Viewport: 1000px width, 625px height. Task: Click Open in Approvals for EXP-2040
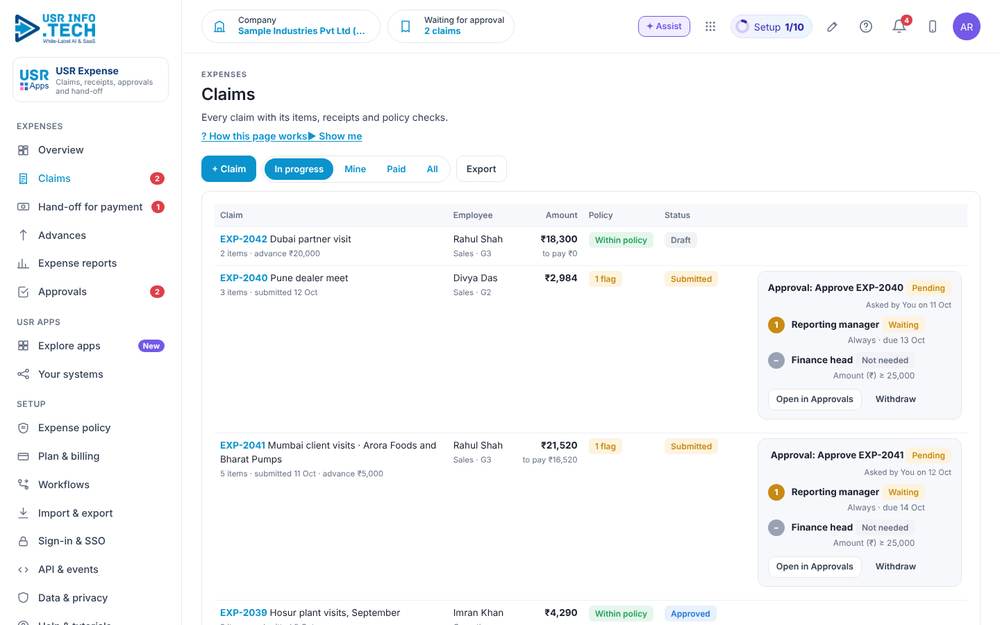coord(814,399)
